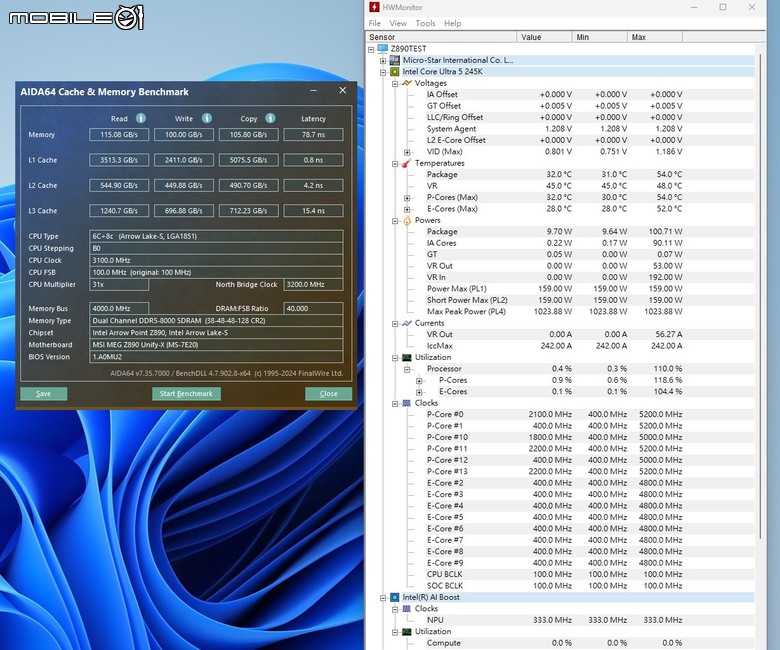The height and width of the screenshot is (650, 780).
Task: Expand the P-Cores utilization entry
Action: pos(419,381)
